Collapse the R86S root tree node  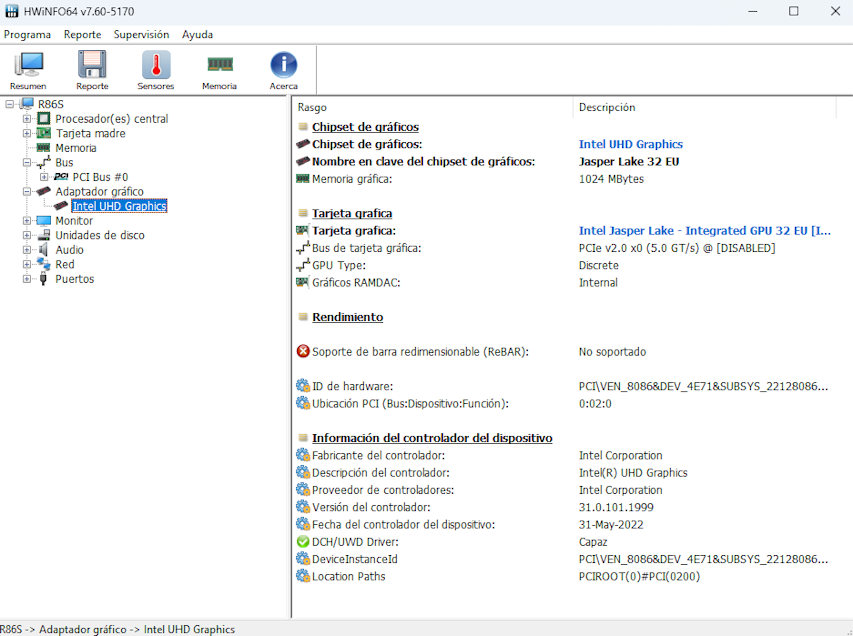(x=9, y=104)
